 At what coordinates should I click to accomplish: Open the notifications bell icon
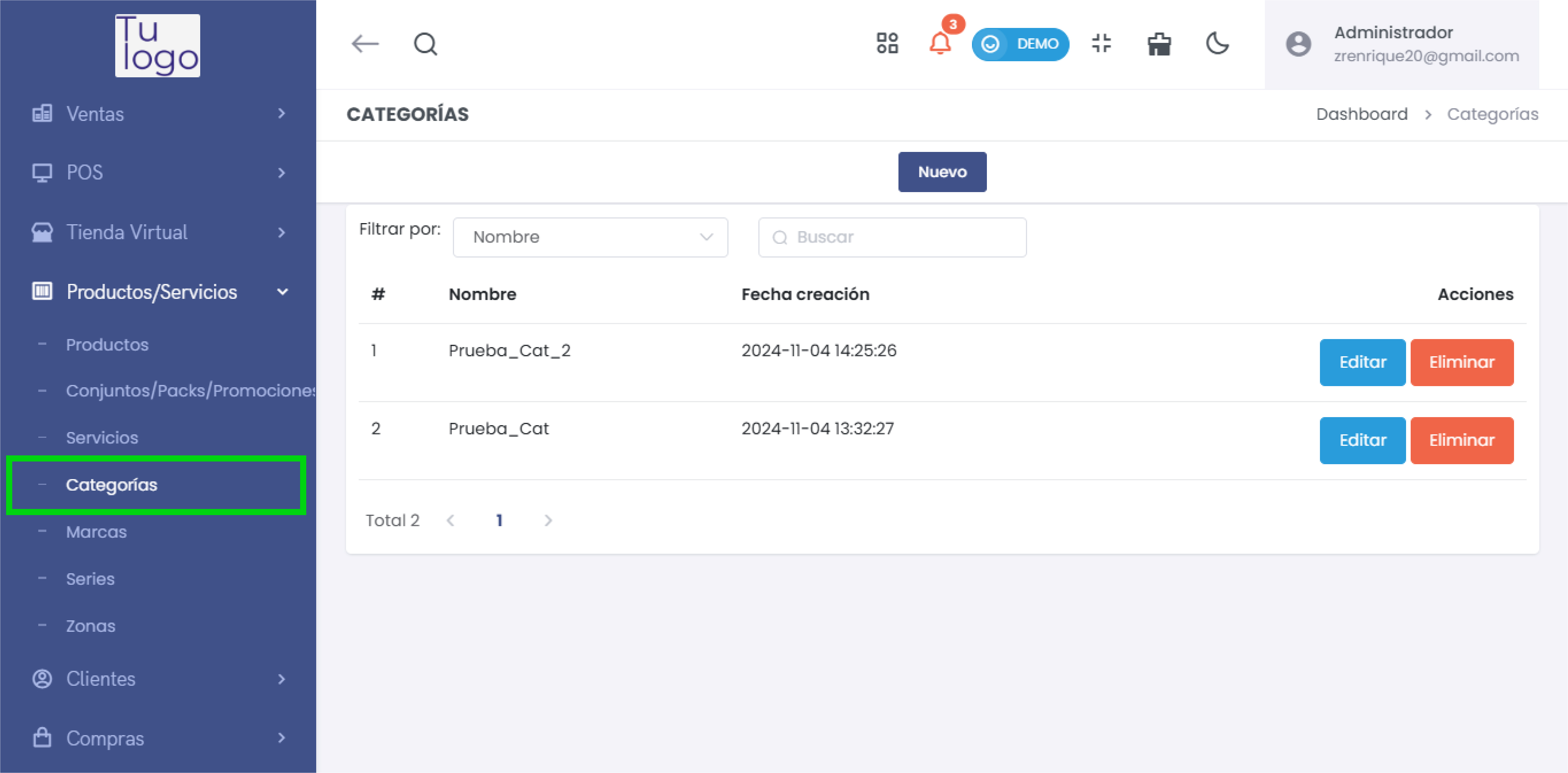click(940, 44)
